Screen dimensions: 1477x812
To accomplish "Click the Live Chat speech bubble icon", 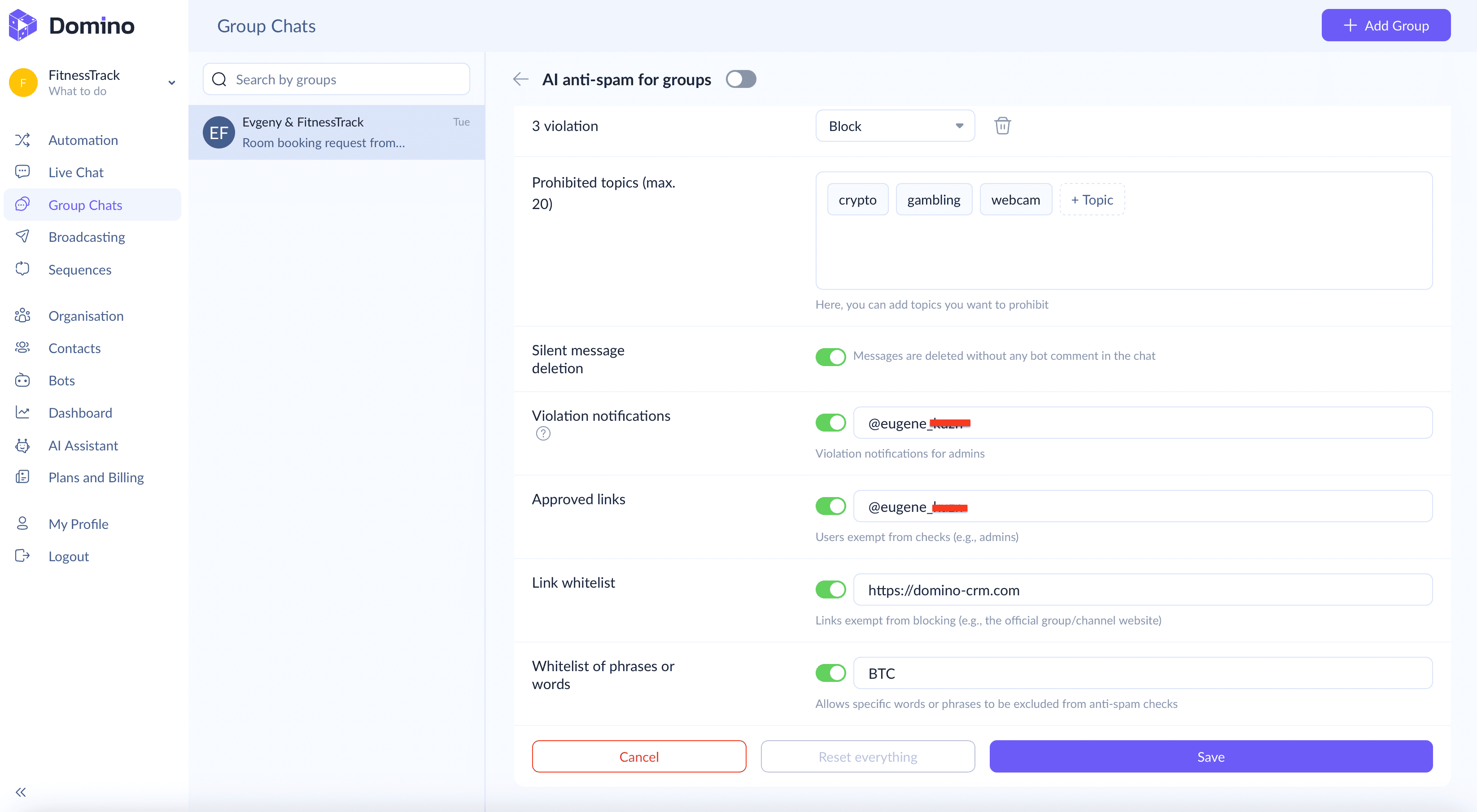I will tap(22, 172).
